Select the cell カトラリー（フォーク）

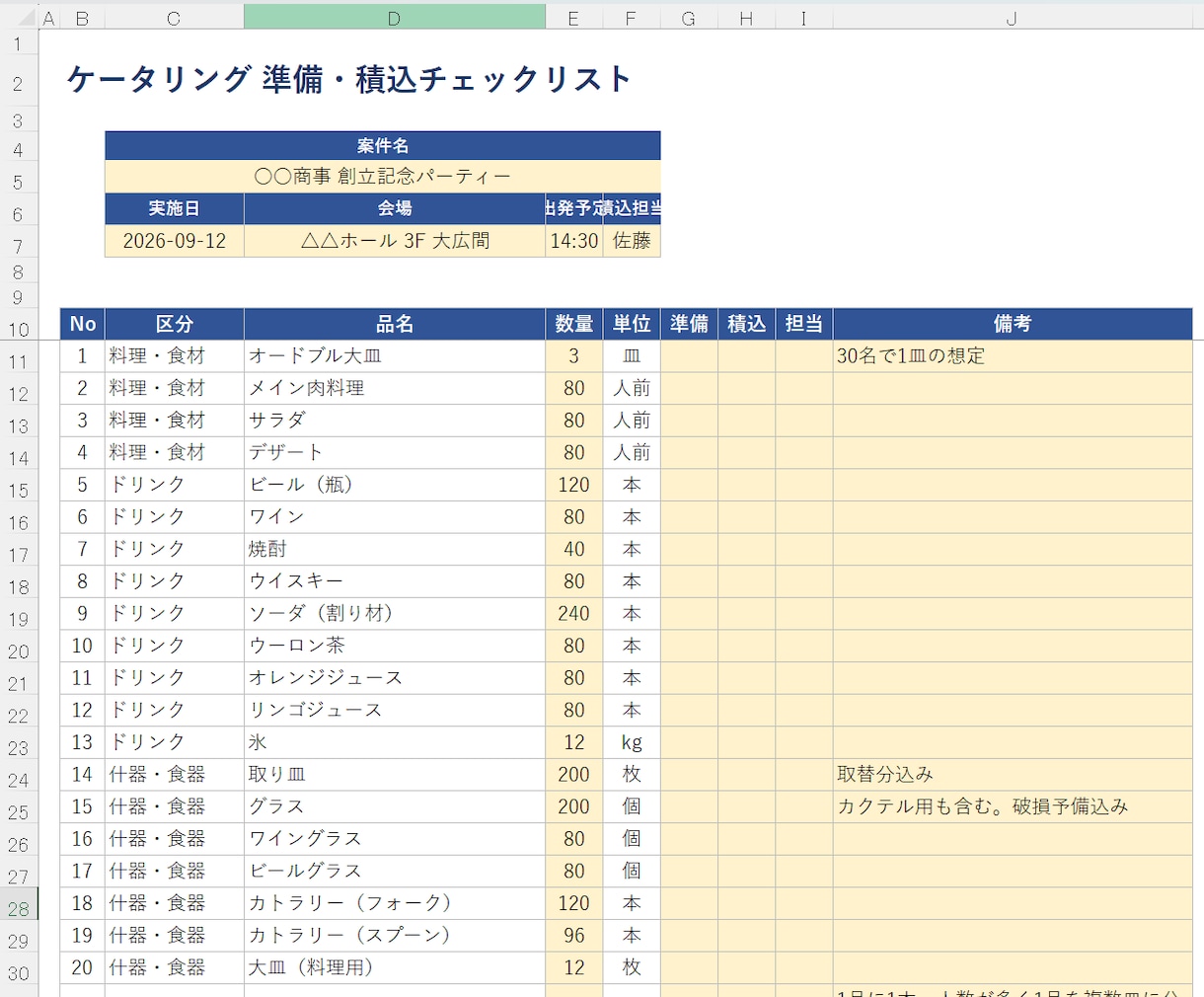coord(395,903)
